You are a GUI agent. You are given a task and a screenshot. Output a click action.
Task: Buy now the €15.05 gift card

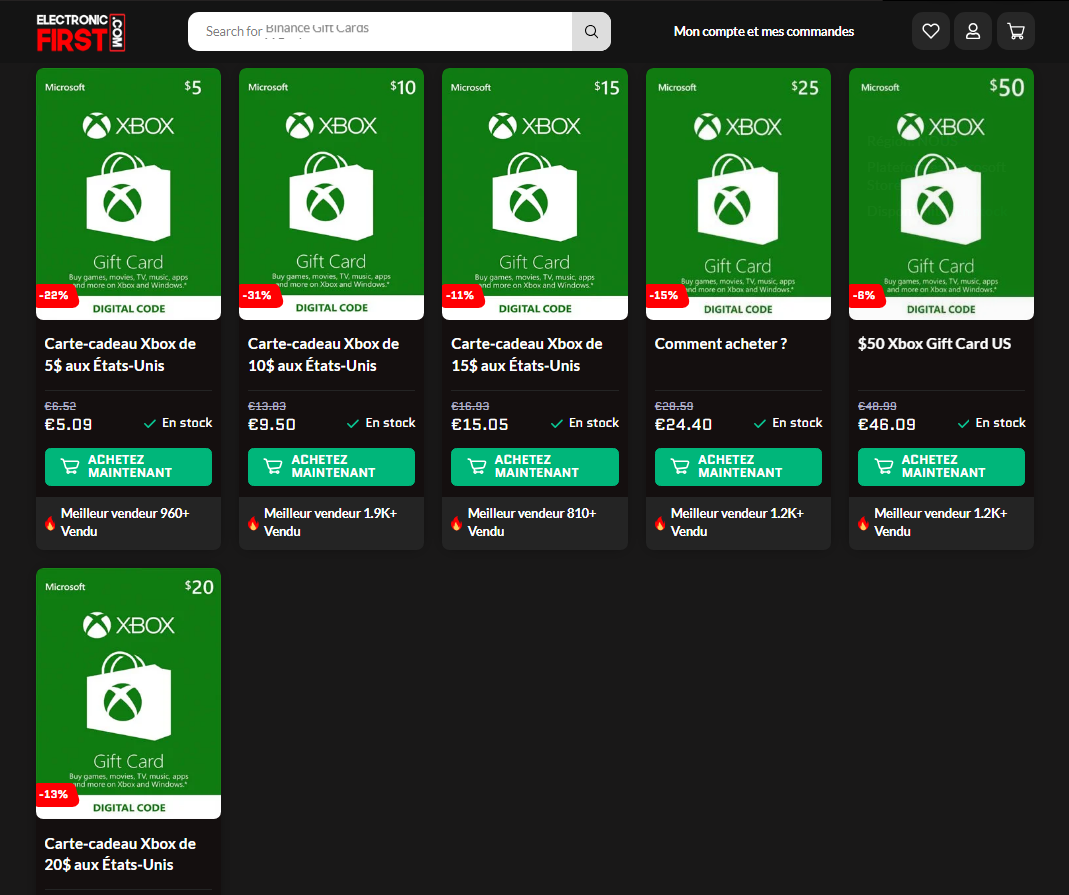534,467
